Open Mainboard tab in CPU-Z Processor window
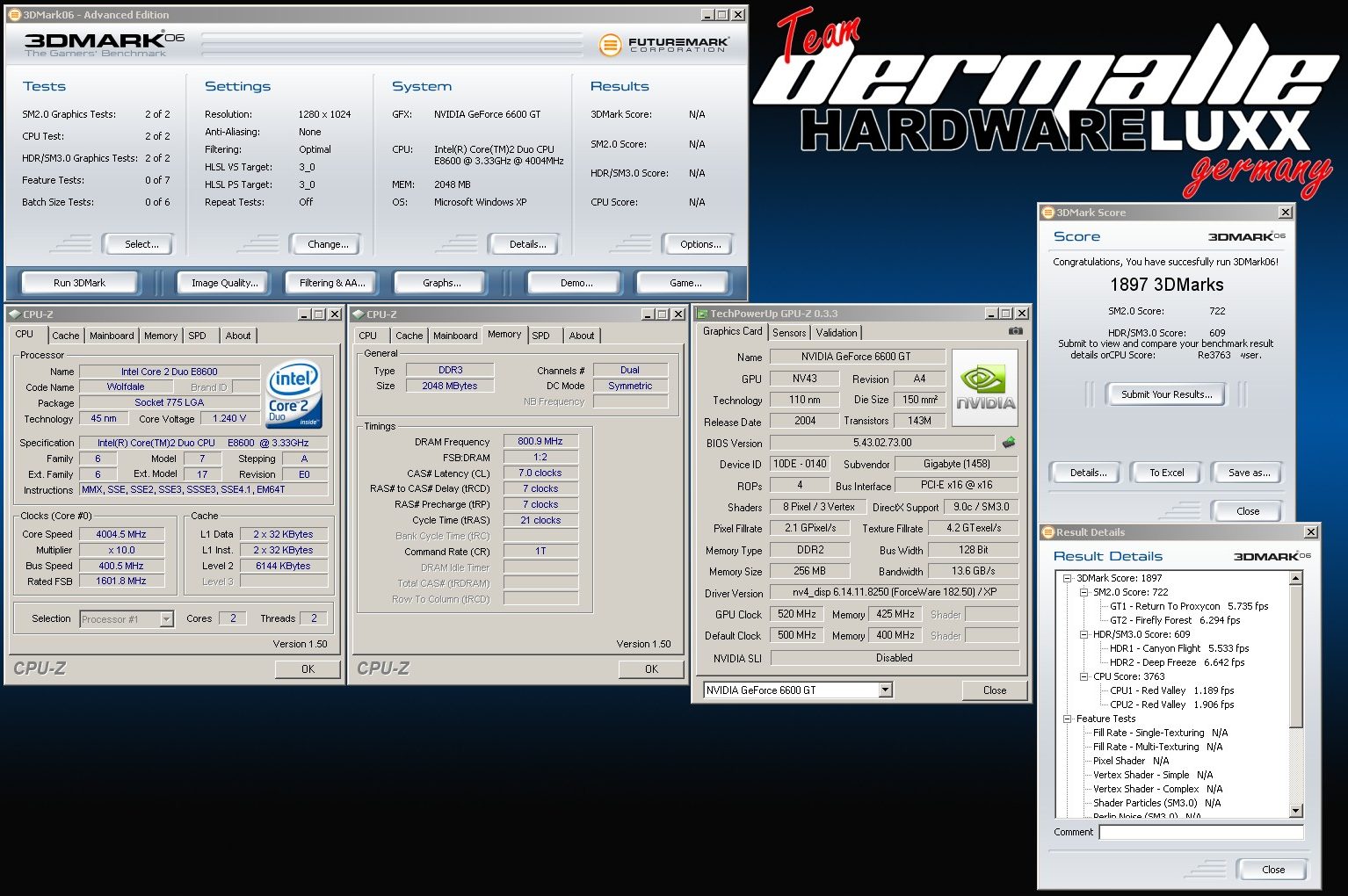This screenshot has height=896, width=1348. (x=112, y=336)
